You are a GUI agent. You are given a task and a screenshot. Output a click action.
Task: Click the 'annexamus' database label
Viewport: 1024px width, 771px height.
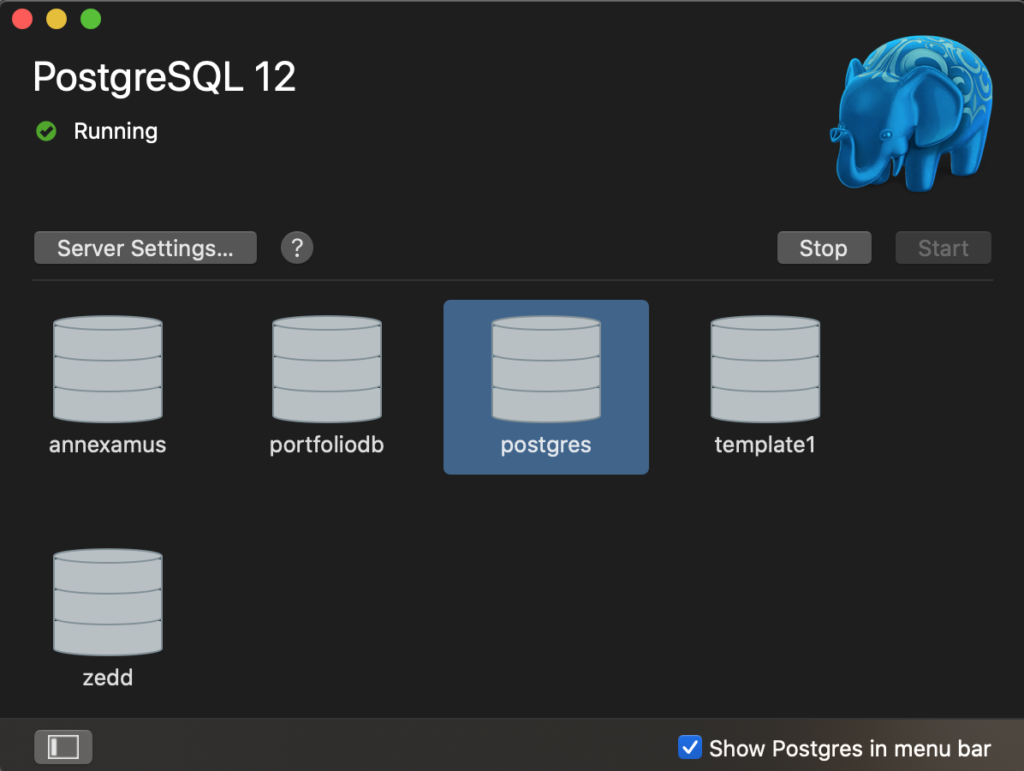coord(108,445)
